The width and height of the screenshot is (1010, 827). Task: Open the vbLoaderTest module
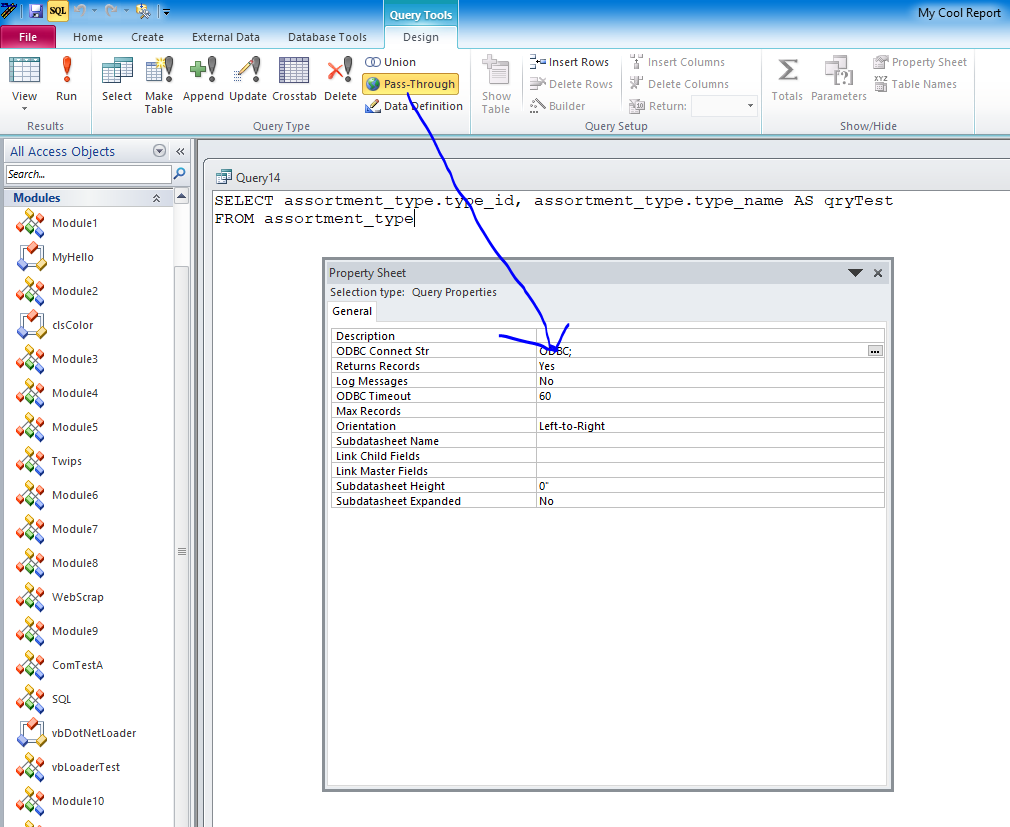tap(86, 767)
